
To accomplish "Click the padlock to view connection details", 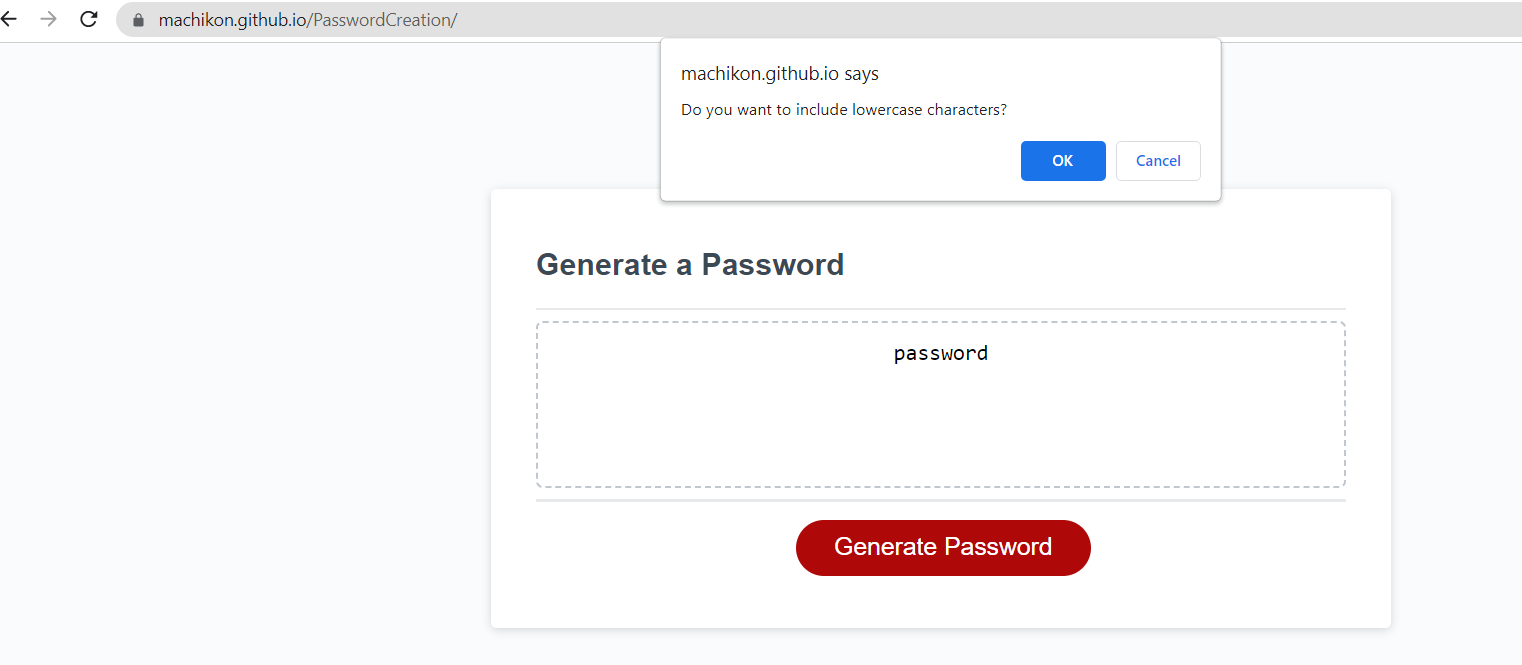I will click(135, 19).
